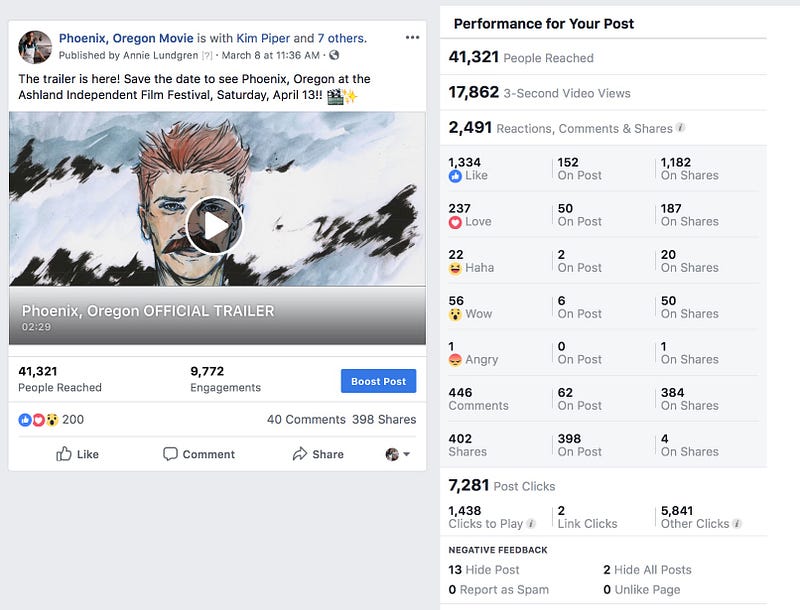Click the public globe audience icon
Image resolution: width=800 pixels, height=610 pixels.
coord(334,55)
